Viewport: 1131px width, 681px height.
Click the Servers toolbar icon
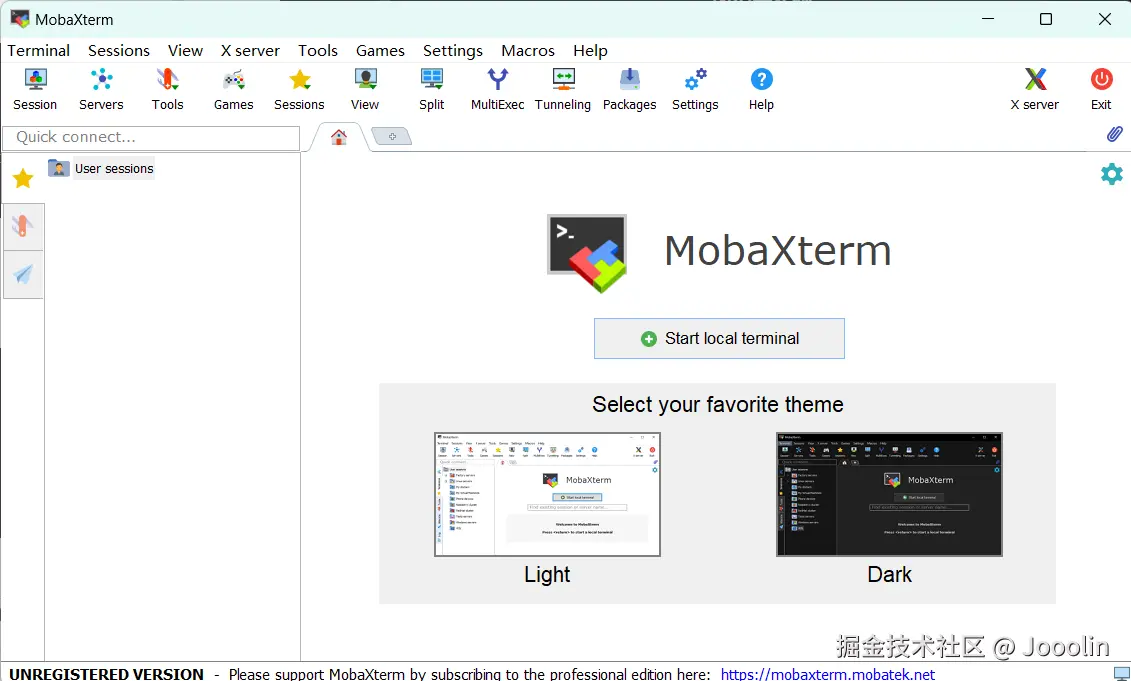[101, 79]
